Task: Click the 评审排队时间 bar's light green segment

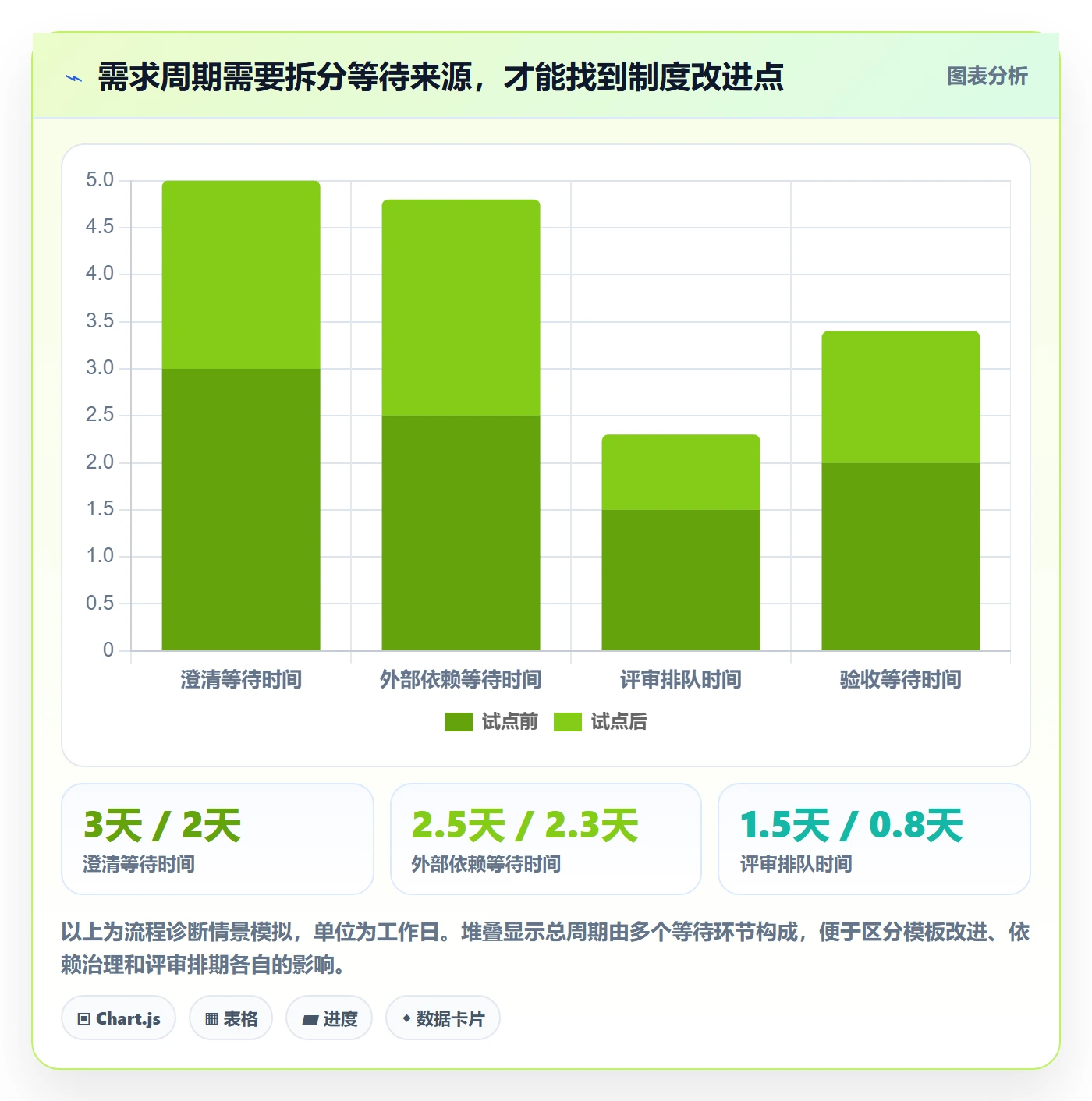Action: pos(681,472)
